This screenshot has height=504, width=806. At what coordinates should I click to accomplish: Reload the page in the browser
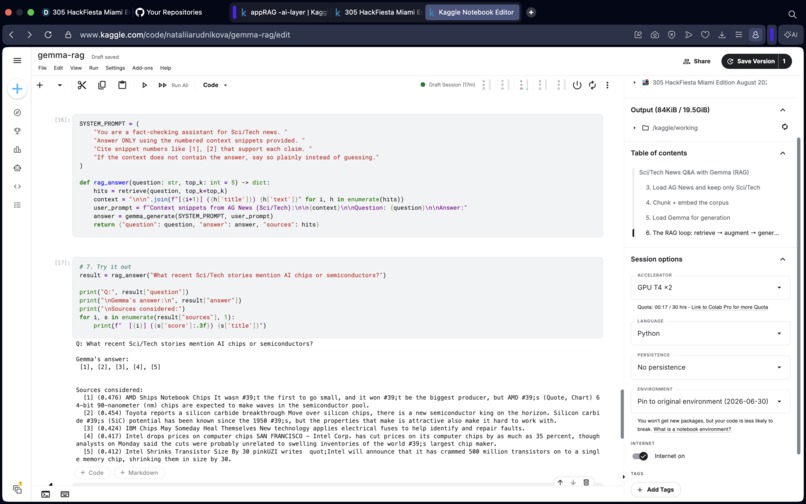pyautogui.click(x=48, y=35)
